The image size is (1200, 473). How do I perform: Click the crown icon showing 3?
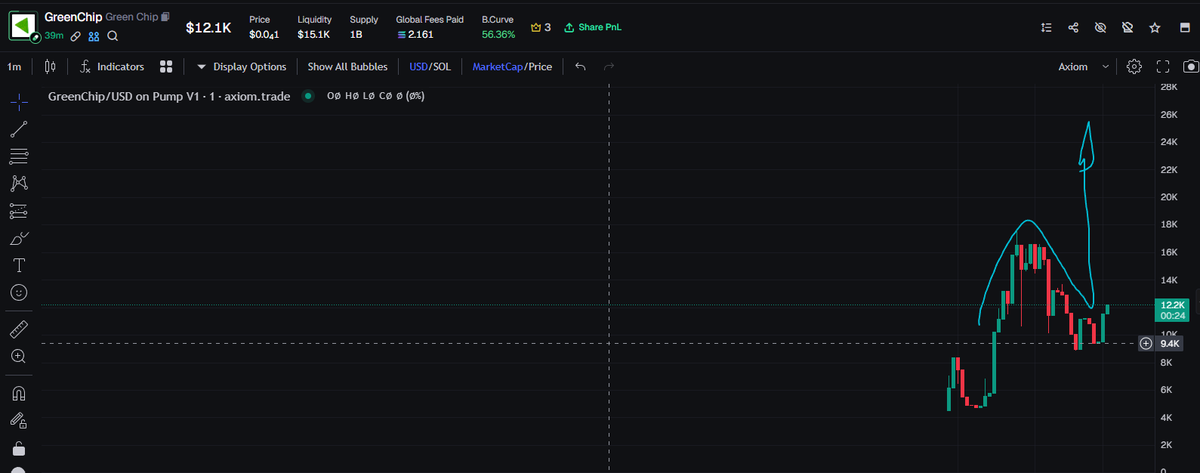(541, 27)
